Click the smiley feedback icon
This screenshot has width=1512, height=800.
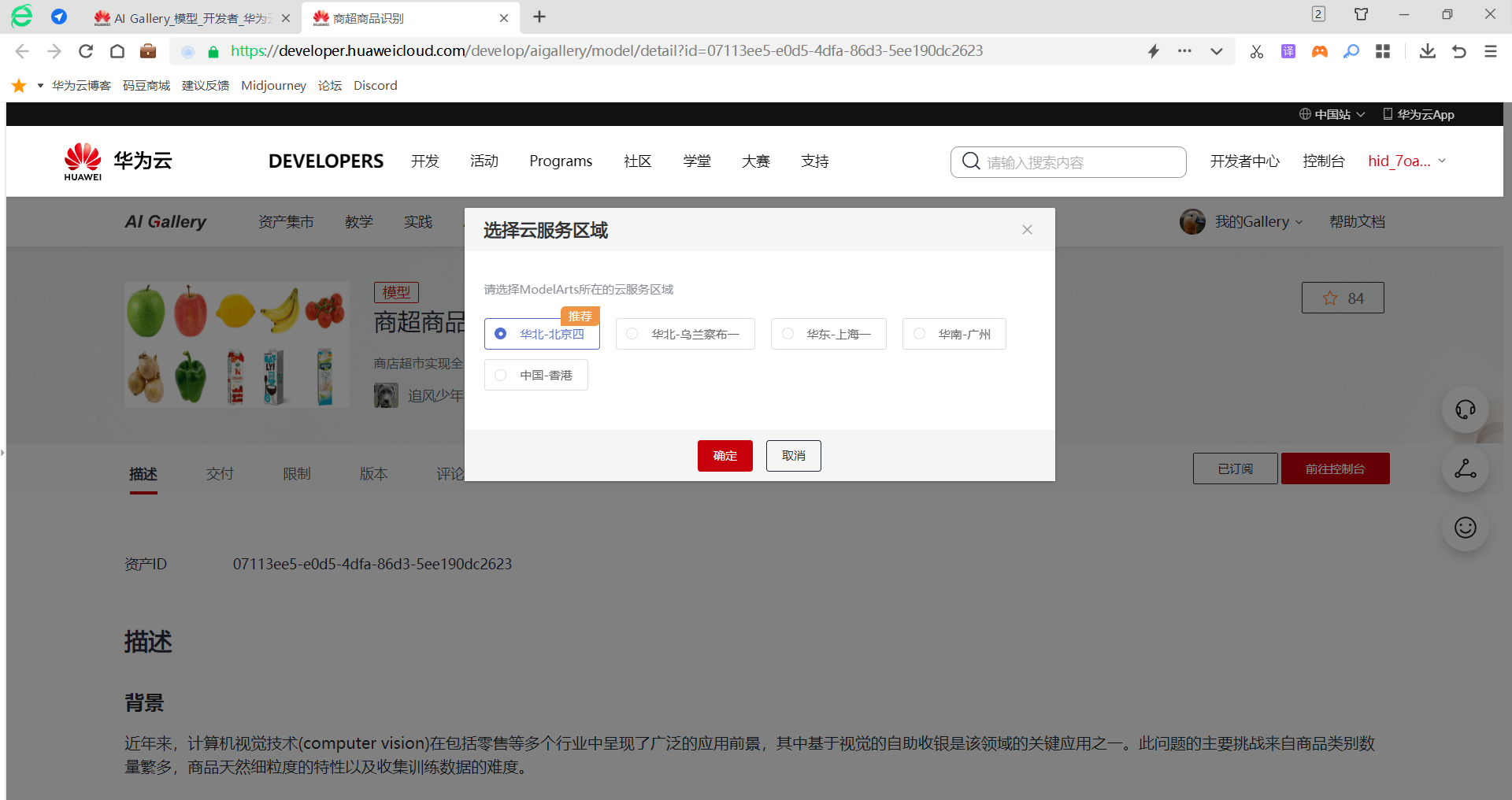(x=1466, y=528)
